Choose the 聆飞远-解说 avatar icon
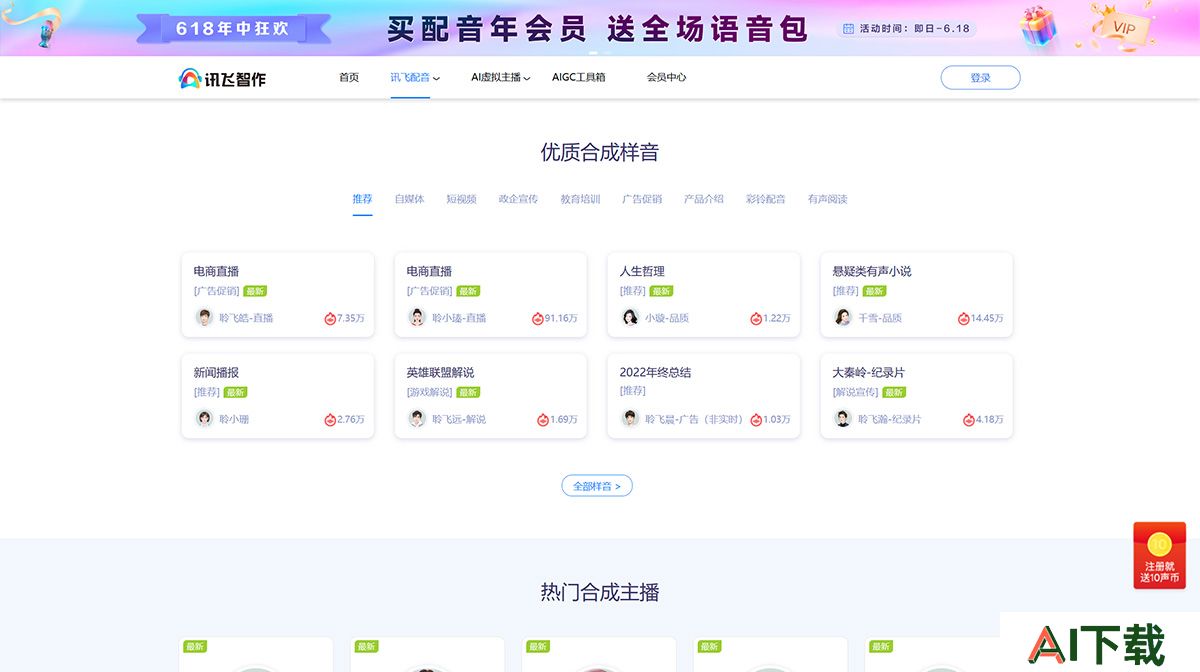Image resolution: width=1200 pixels, height=672 pixels. coord(417,418)
